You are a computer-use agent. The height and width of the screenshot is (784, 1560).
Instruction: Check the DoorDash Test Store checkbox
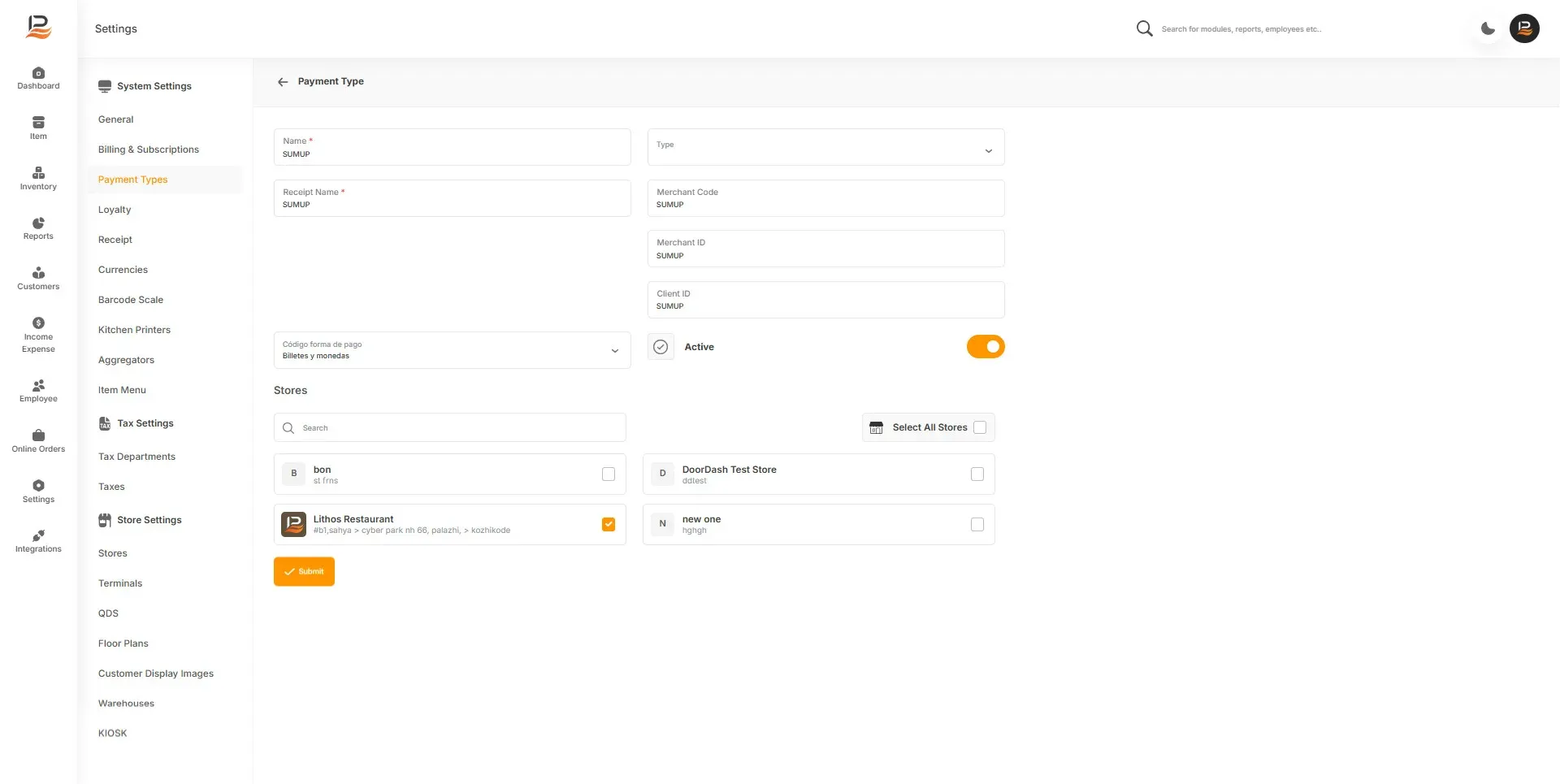tap(977, 474)
